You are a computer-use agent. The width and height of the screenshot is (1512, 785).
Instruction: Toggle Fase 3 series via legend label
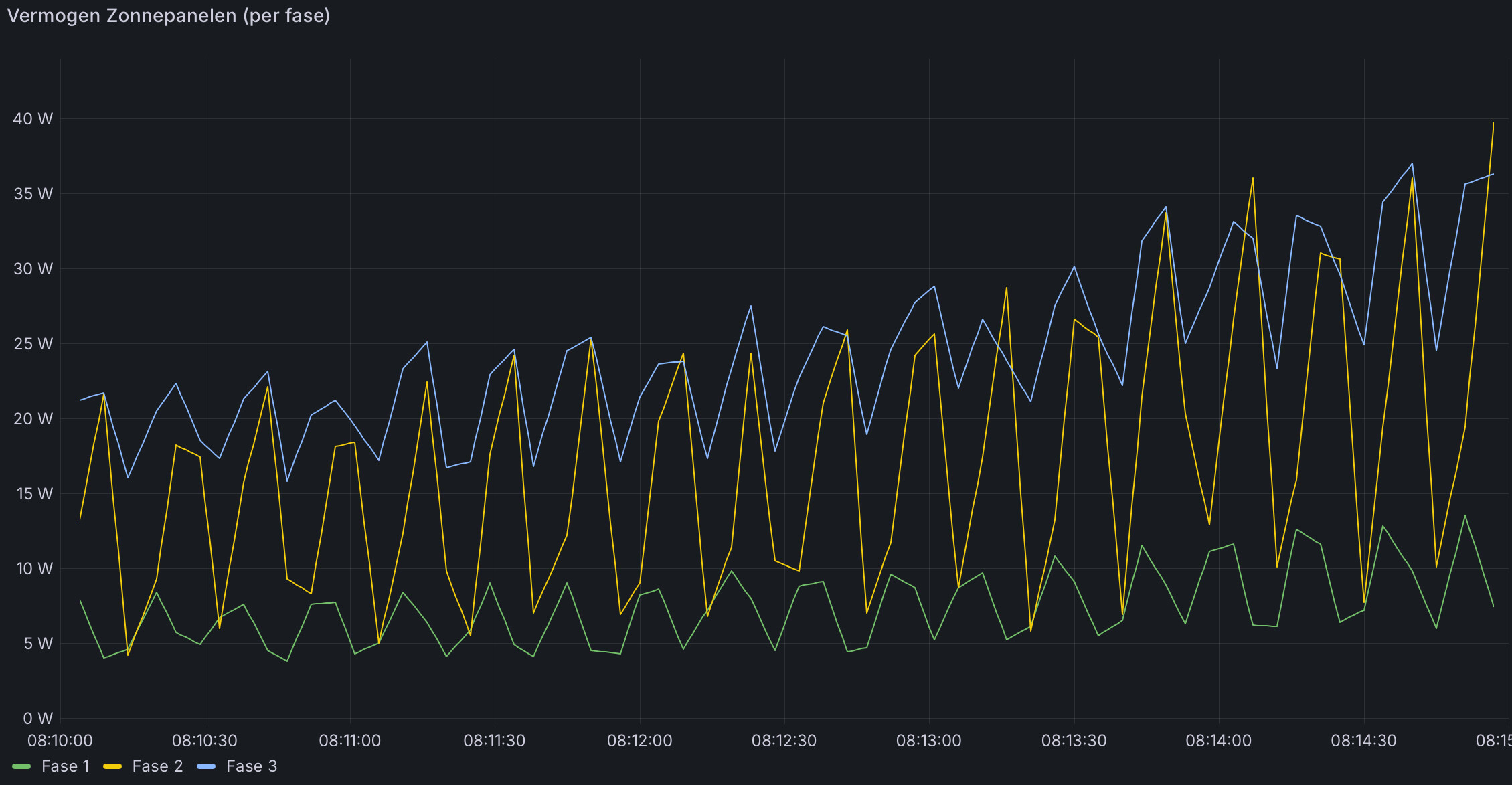[252, 766]
